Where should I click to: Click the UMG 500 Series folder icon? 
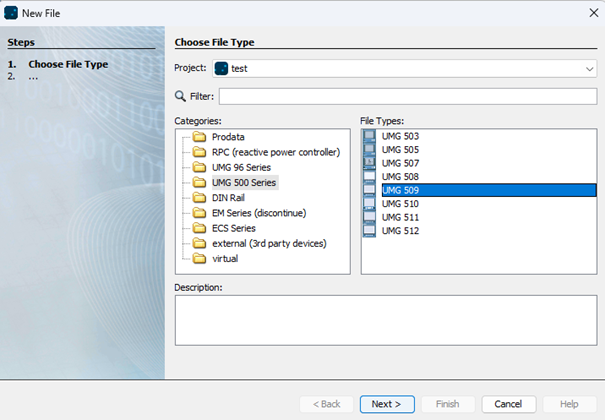pyautogui.click(x=199, y=182)
